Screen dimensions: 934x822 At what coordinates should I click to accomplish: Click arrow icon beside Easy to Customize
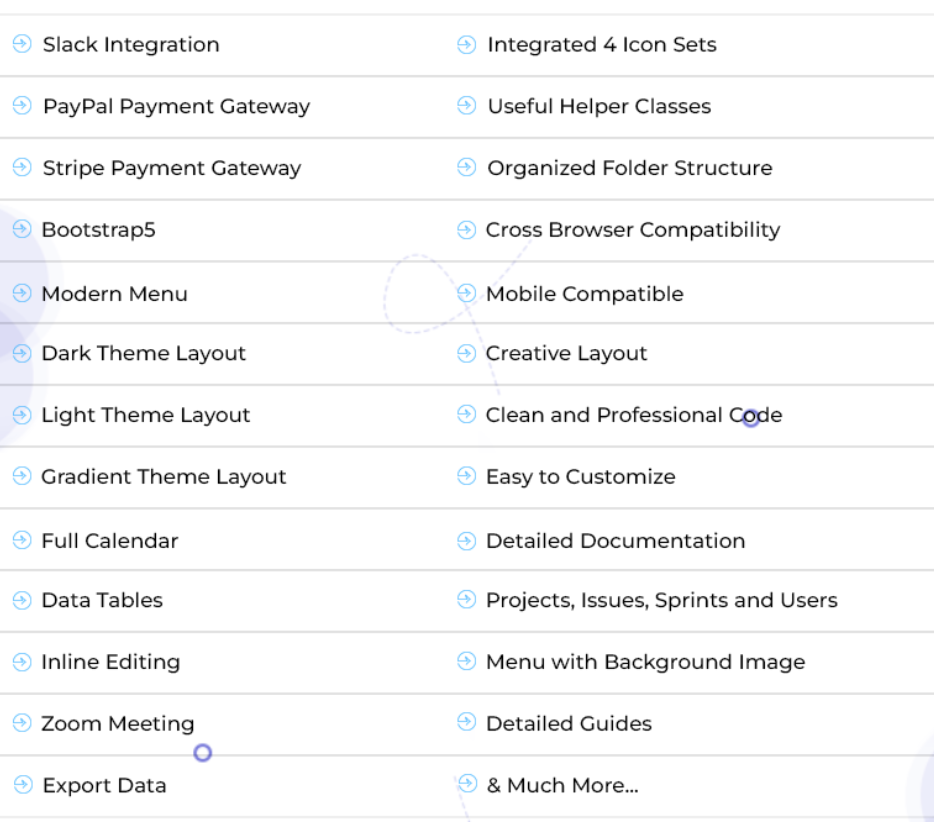point(466,477)
